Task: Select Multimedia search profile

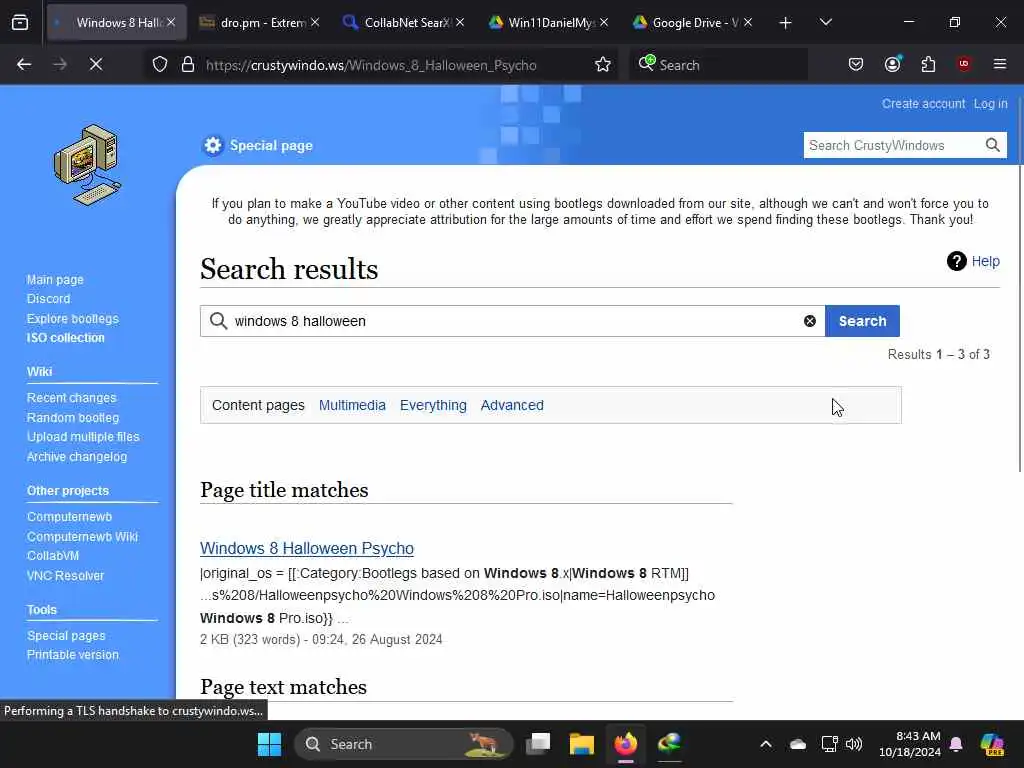Action: pyautogui.click(x=352, y=405)
